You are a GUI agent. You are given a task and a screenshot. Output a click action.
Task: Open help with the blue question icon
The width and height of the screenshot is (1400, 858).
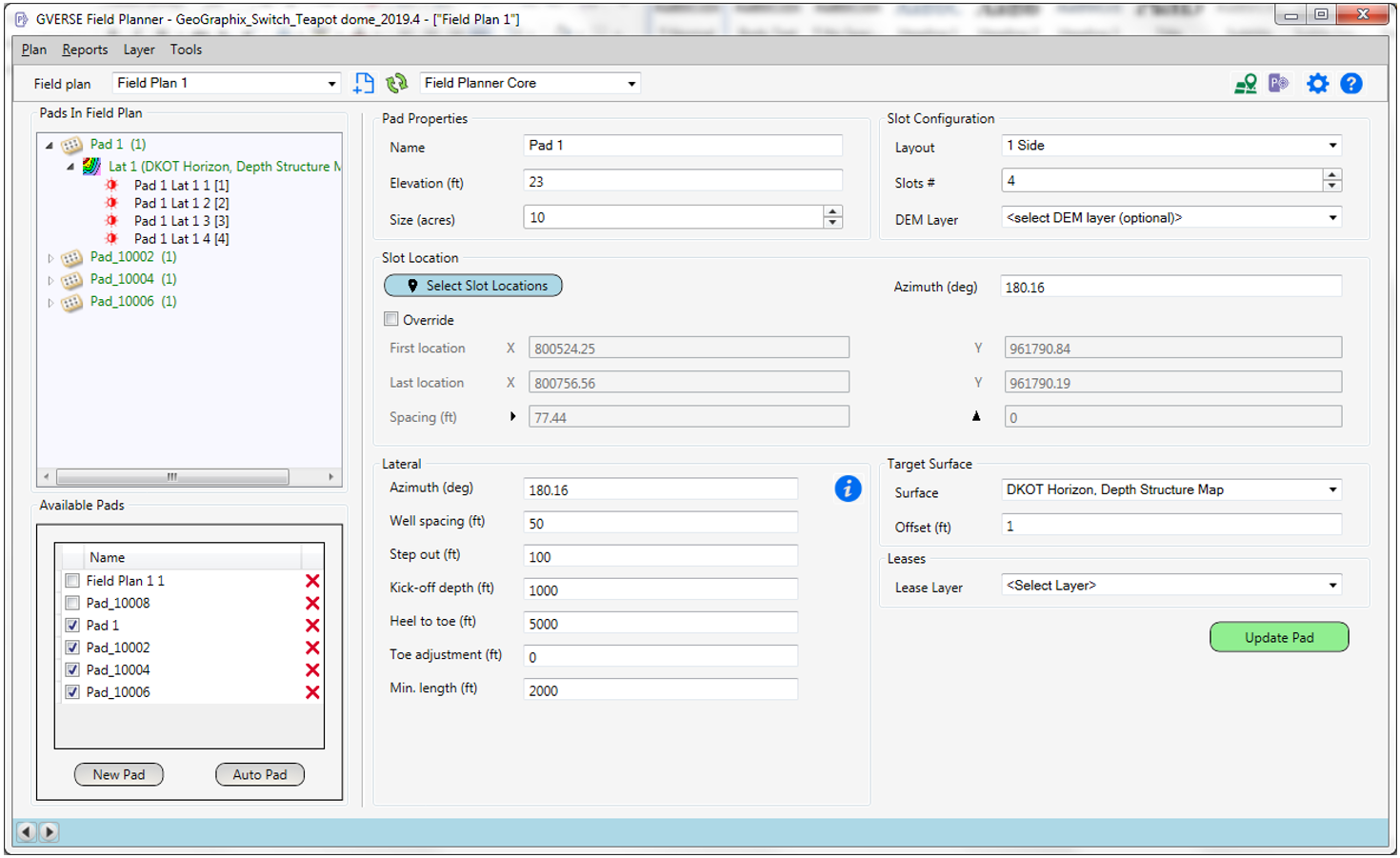click(1351, 84)
